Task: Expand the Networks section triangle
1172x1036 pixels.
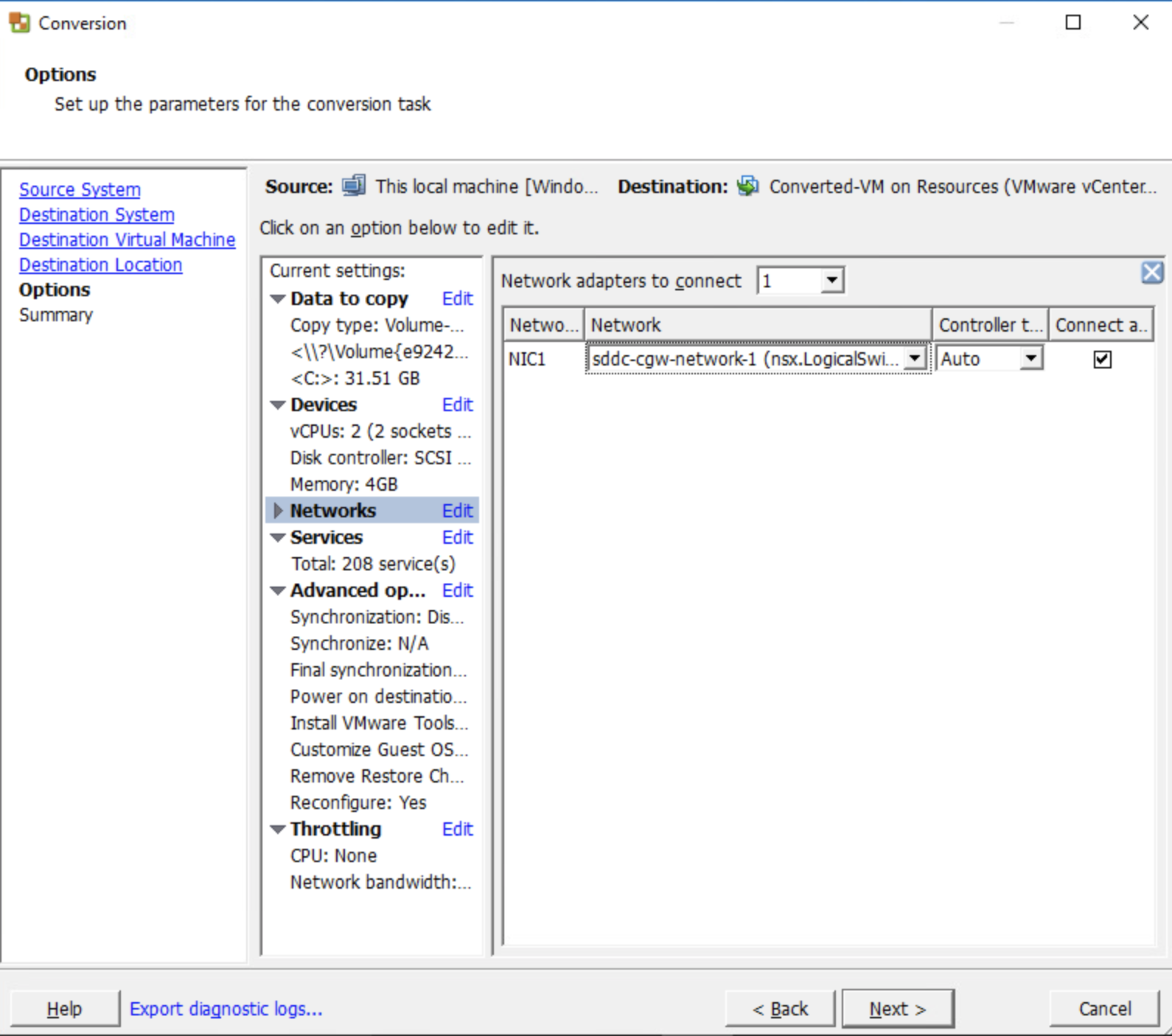Action: [278, 511]
